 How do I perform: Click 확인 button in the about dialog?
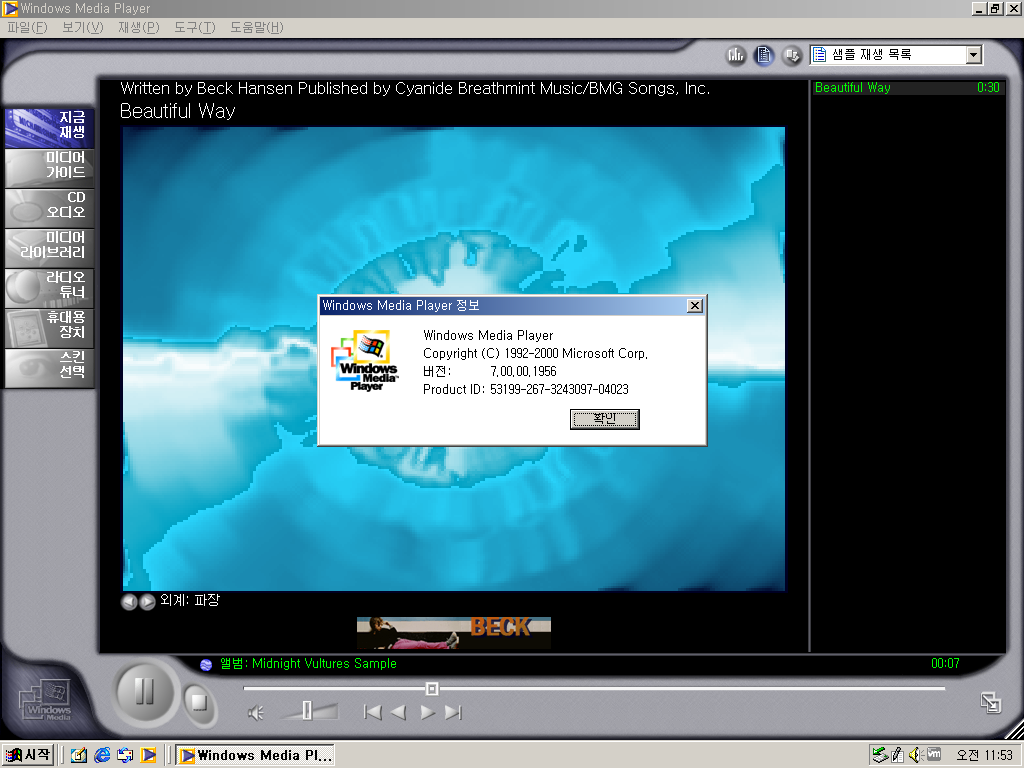605,419
